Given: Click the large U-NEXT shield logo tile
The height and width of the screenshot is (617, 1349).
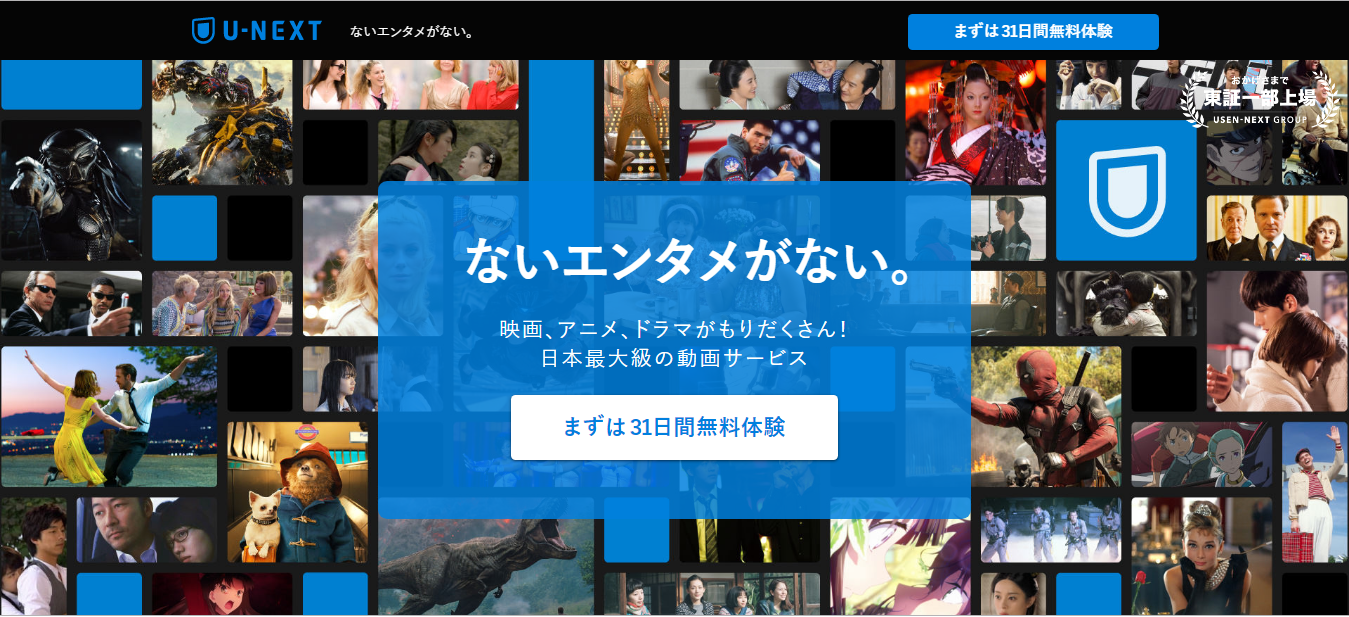Looking at the screenshot, I should 1126,190.
